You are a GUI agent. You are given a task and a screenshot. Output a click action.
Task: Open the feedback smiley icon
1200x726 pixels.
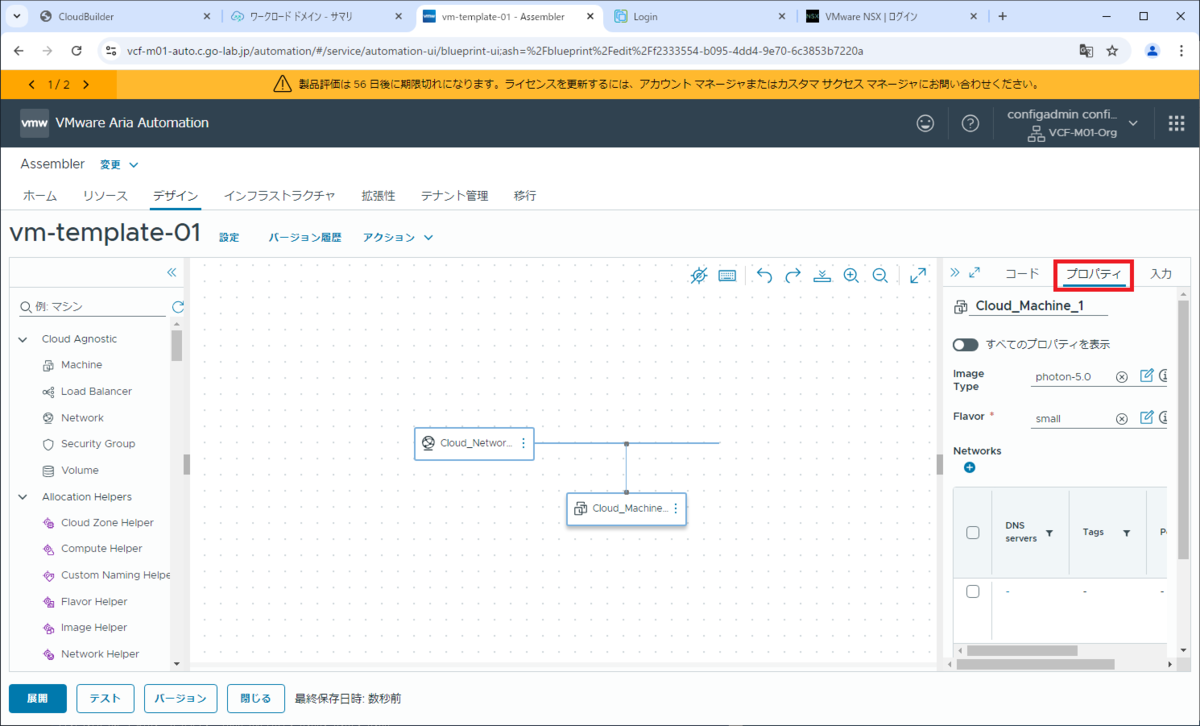[926, 123]
